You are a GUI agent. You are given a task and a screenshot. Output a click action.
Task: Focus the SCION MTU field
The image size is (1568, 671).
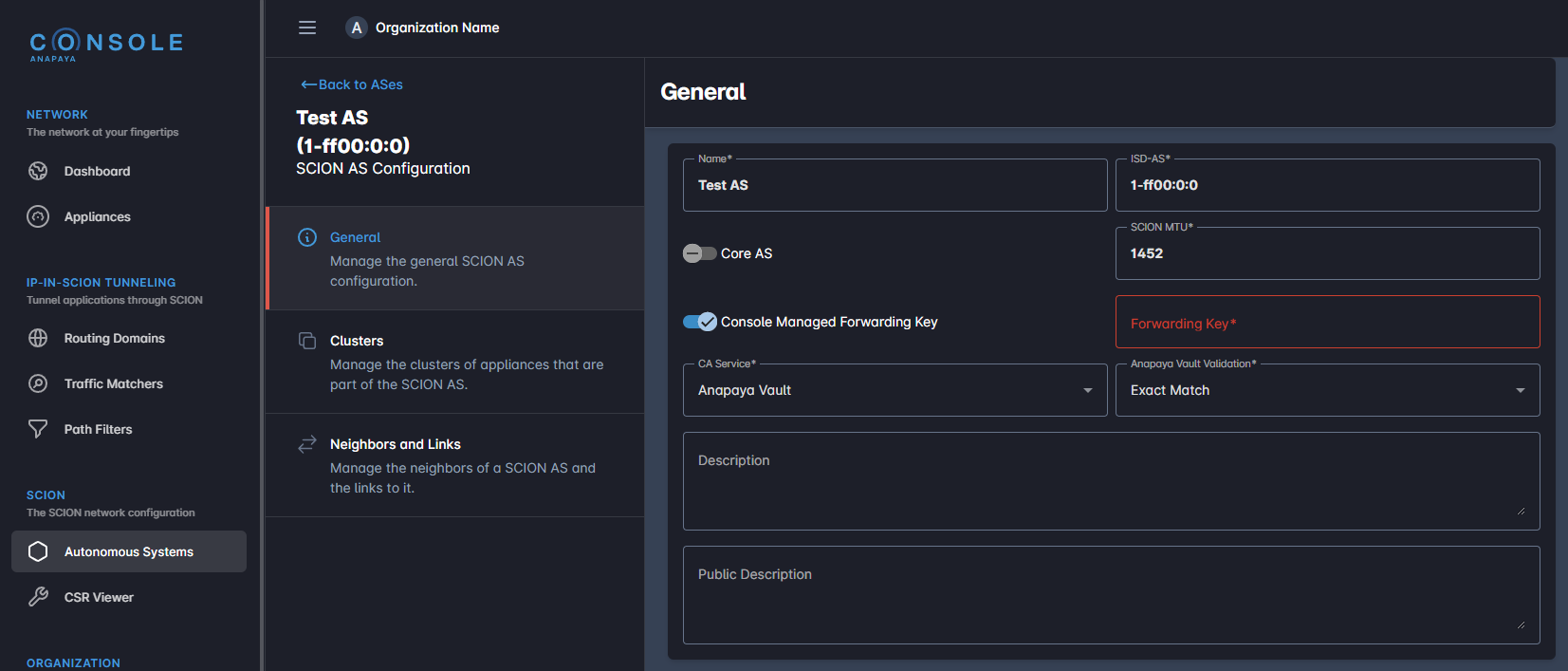pos(1327,253)
